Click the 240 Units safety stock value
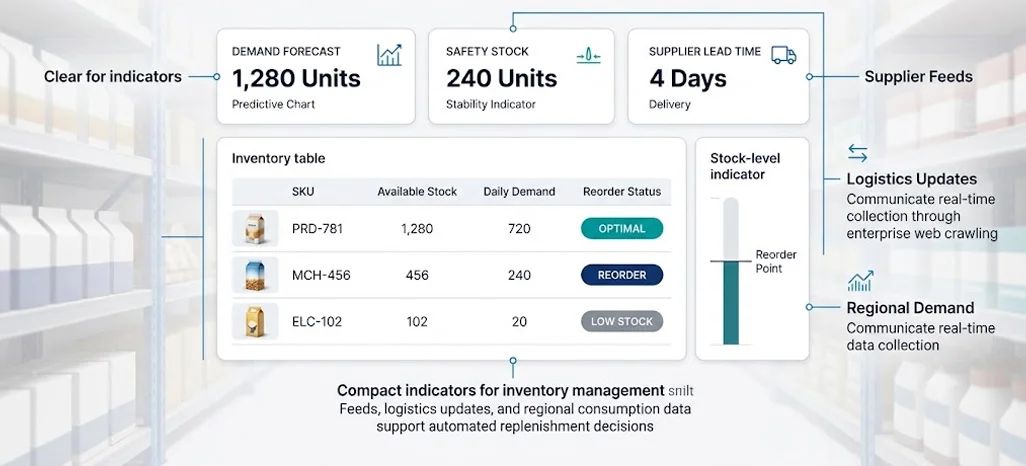 point(501,79)
